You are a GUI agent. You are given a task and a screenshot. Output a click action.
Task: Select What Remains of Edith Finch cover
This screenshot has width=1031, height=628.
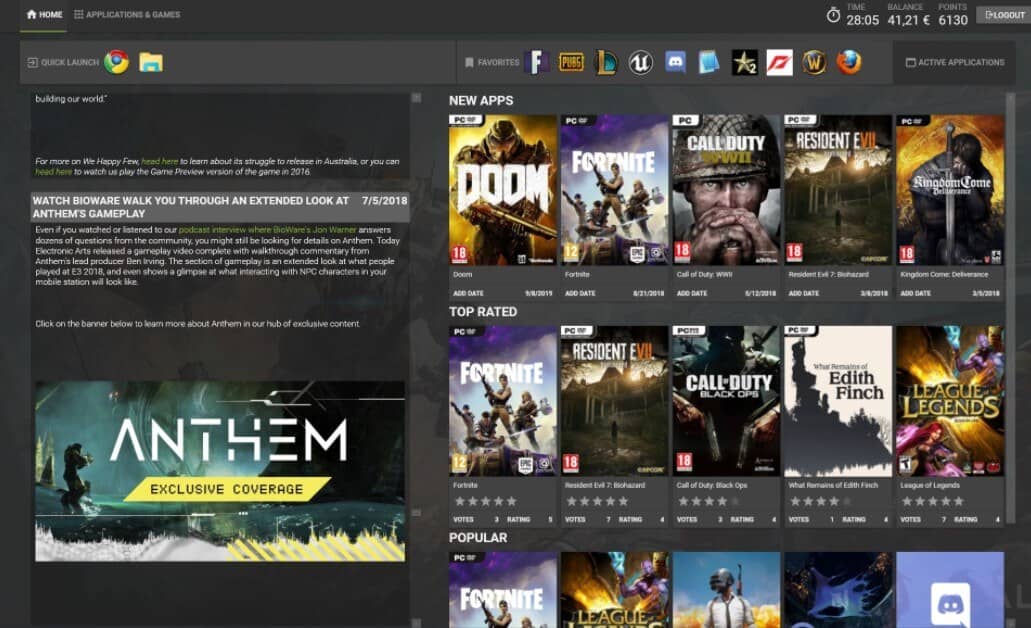pyautogui.click(x=838, y=401)
